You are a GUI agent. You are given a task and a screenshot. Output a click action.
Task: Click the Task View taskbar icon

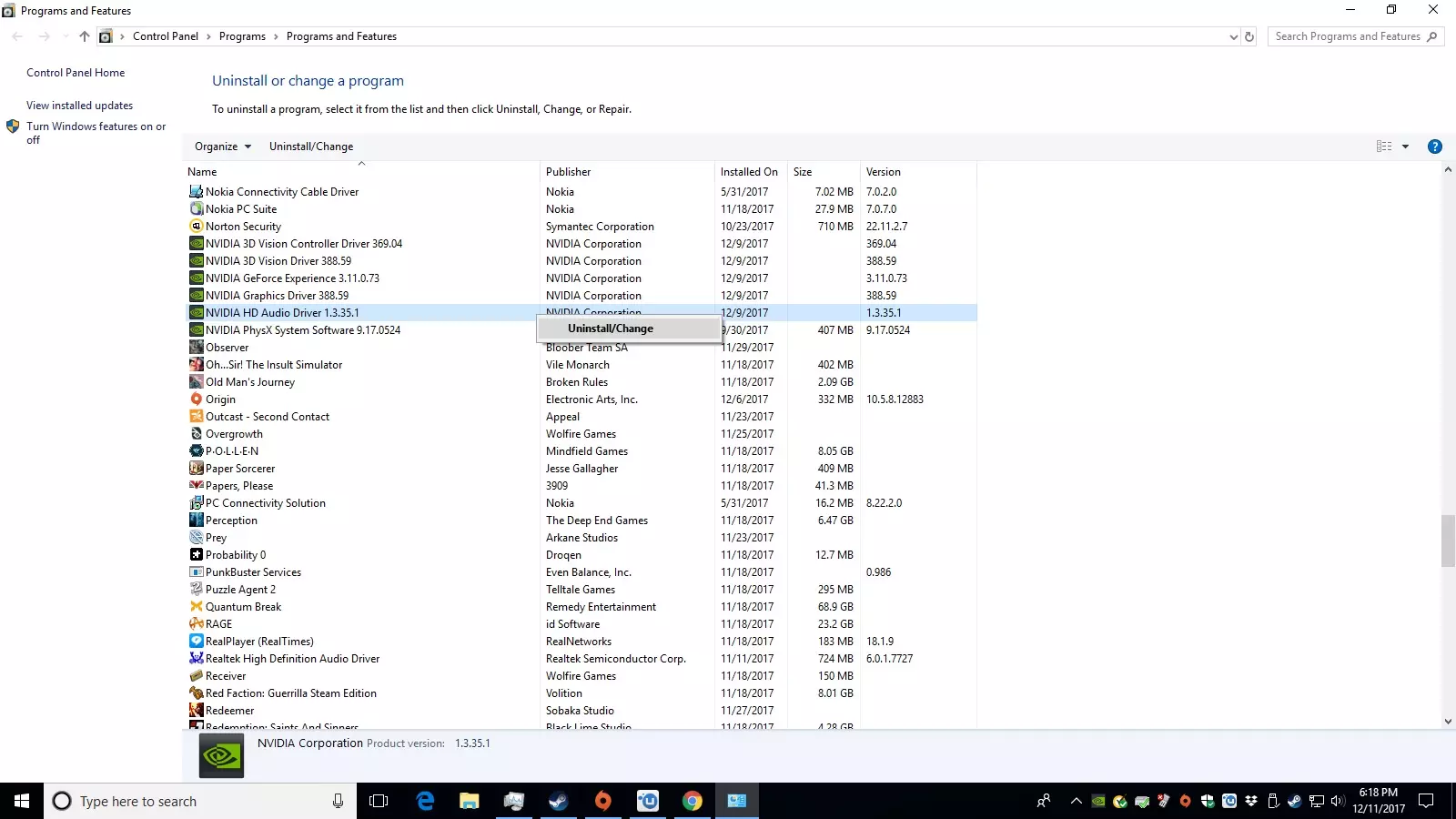379,801
